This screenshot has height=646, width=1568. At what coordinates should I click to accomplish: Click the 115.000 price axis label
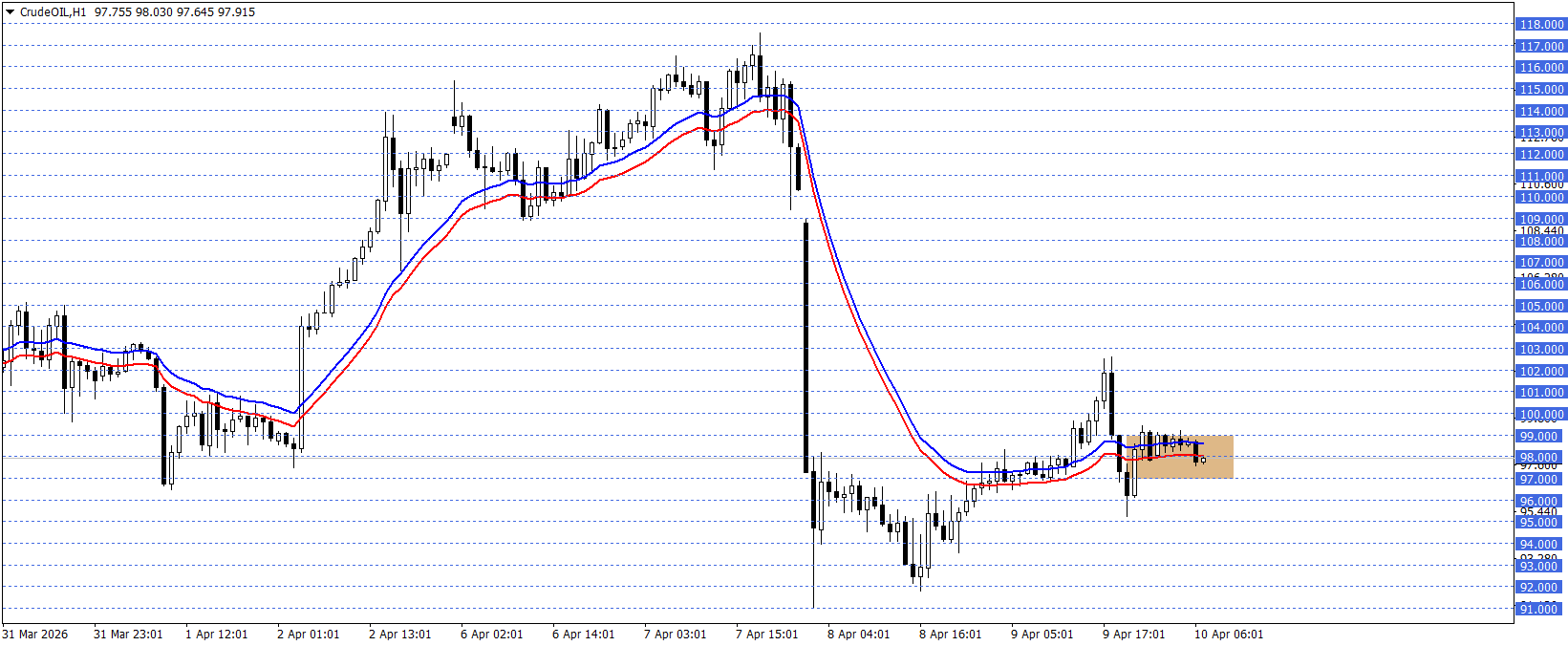pos(1541,89)
